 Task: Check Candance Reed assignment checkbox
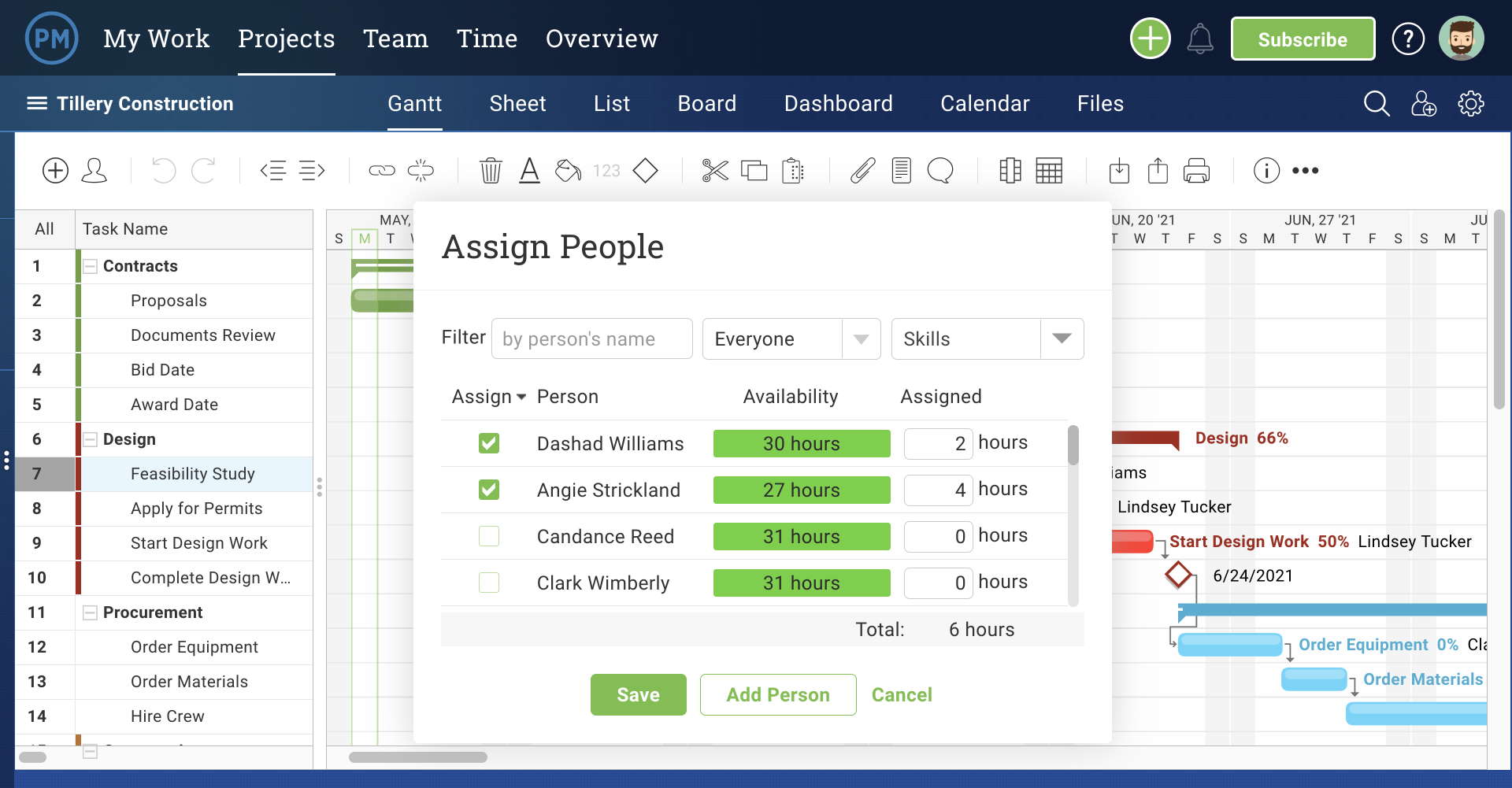coord(489,536)
